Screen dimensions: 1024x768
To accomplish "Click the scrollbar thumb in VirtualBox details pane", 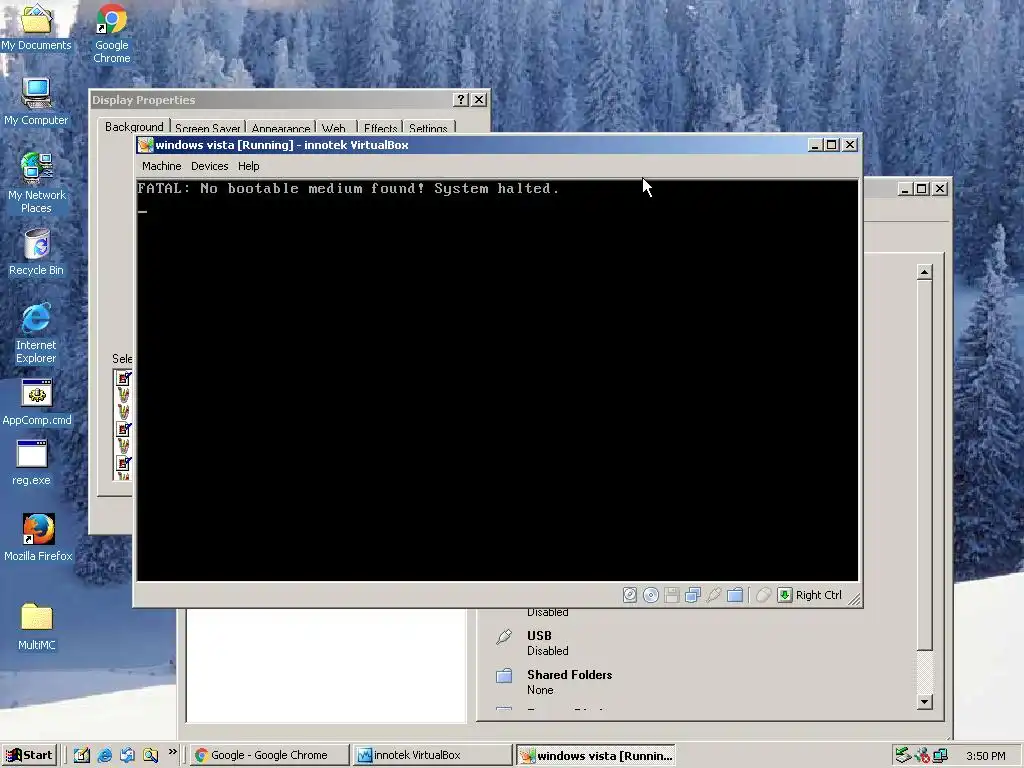I will (x=924, y=465).
